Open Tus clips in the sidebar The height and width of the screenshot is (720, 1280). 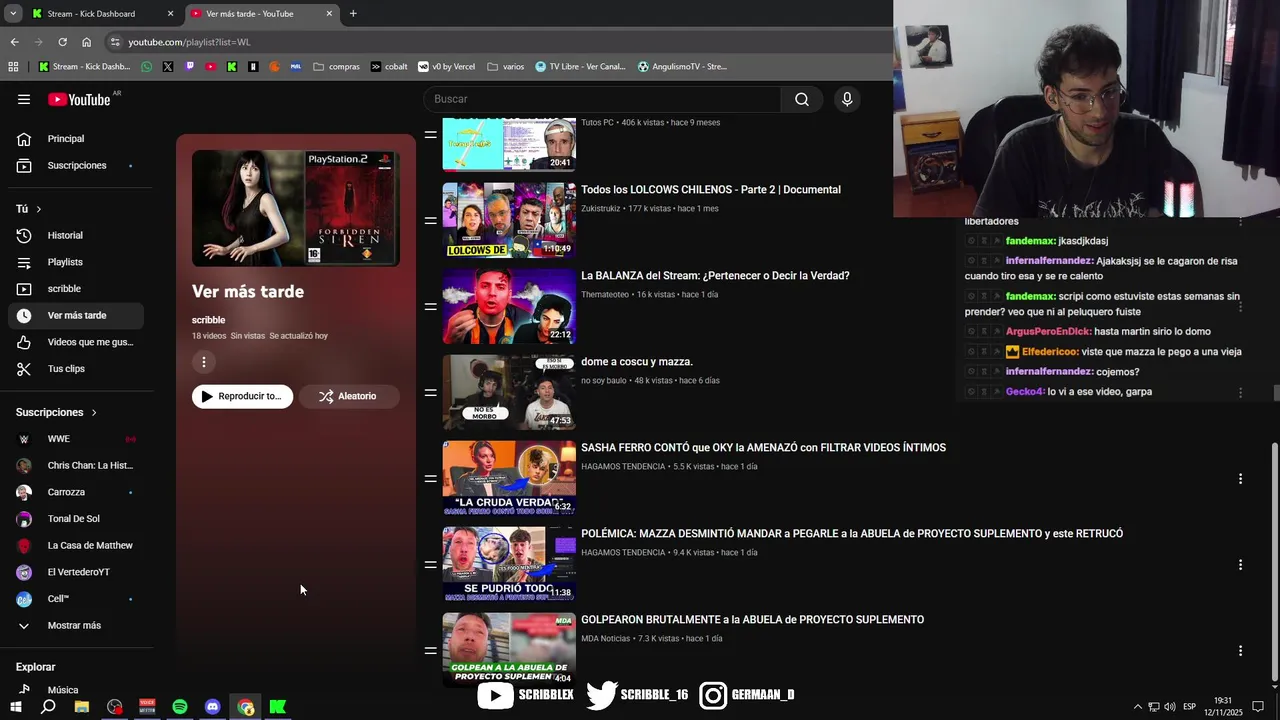point(76,369)
